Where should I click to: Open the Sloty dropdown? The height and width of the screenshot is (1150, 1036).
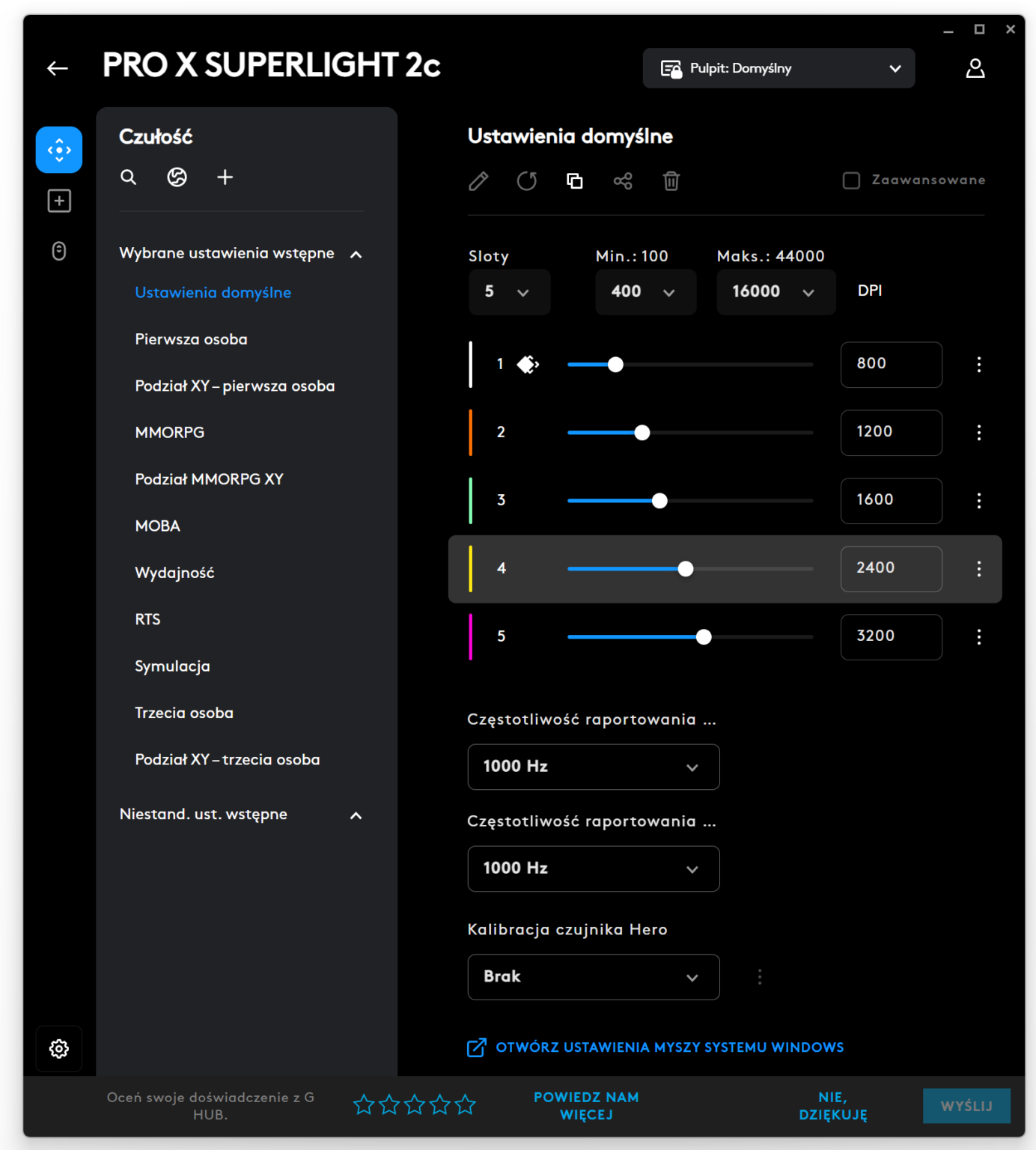pos(509,292)
